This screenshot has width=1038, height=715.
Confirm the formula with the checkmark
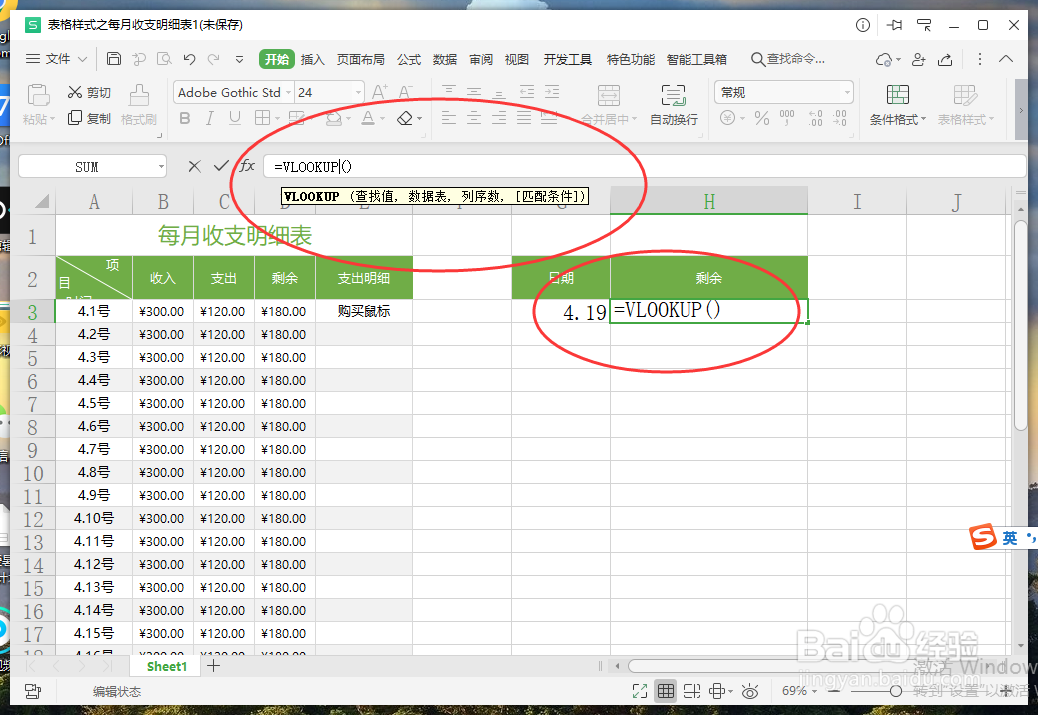click(x=221, y=165)
